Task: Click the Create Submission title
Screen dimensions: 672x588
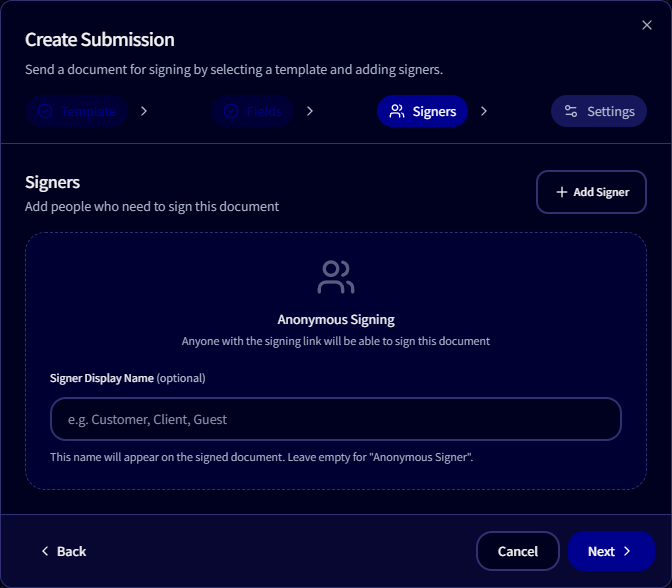Action: point(100,40)
